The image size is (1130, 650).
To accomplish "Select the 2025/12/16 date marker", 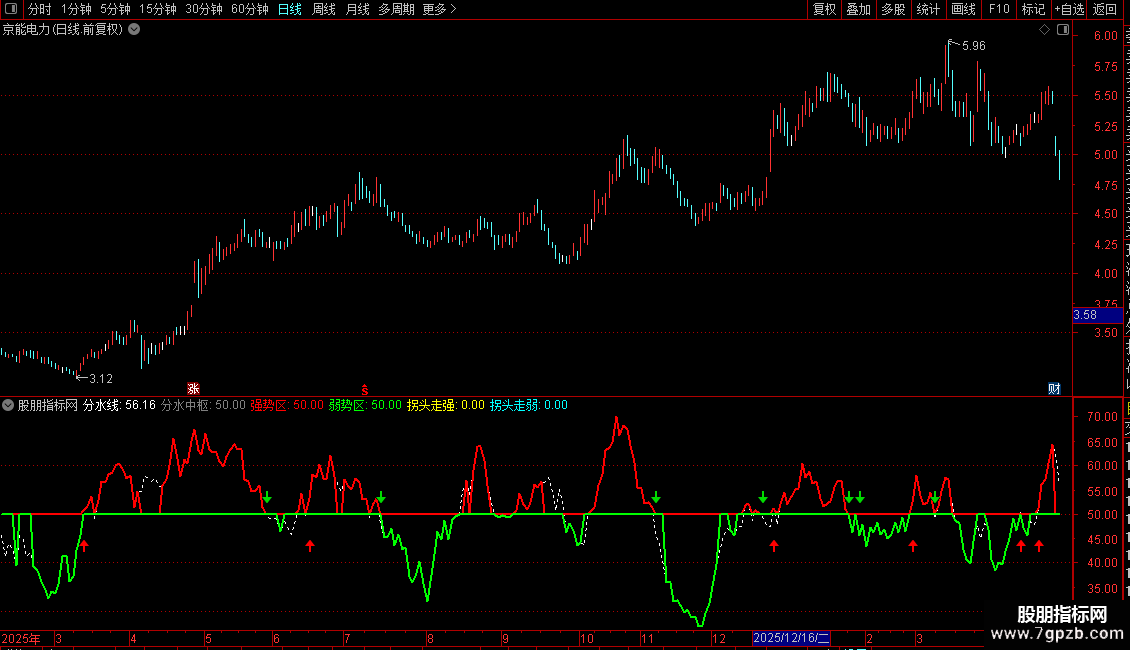I will click(791, 638).
